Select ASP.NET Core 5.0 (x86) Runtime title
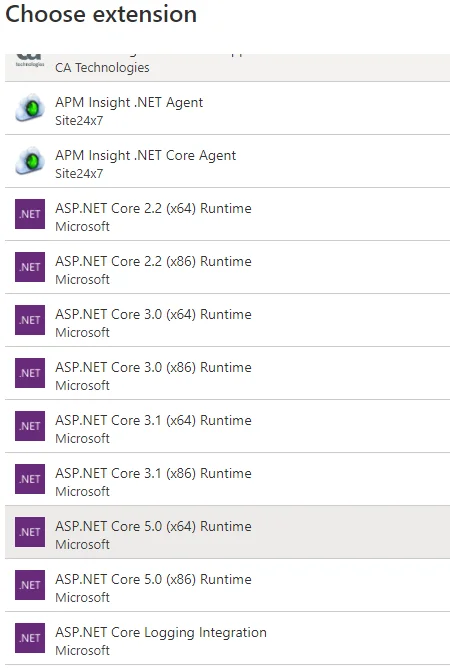 [153, 579]
